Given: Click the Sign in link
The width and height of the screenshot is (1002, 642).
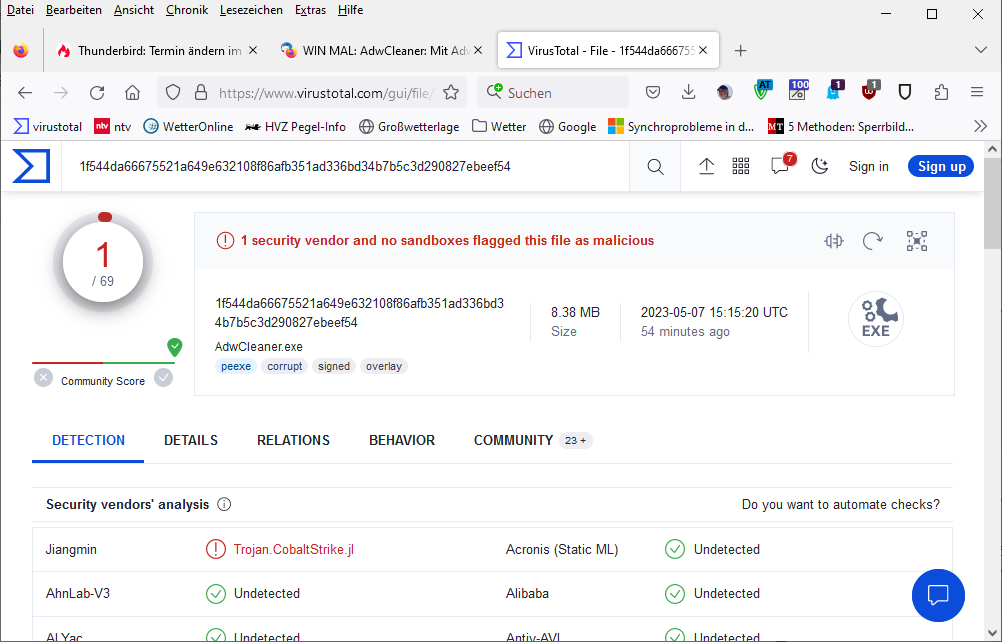Looking at the screenshot, I should (868, 167).
